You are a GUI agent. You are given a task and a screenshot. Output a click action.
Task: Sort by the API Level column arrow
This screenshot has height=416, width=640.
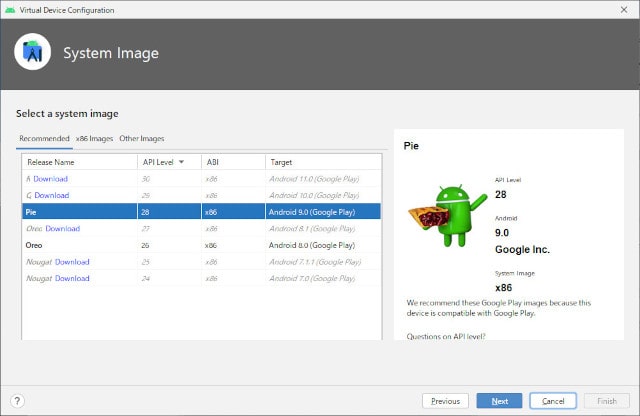(x=181, y=162)
